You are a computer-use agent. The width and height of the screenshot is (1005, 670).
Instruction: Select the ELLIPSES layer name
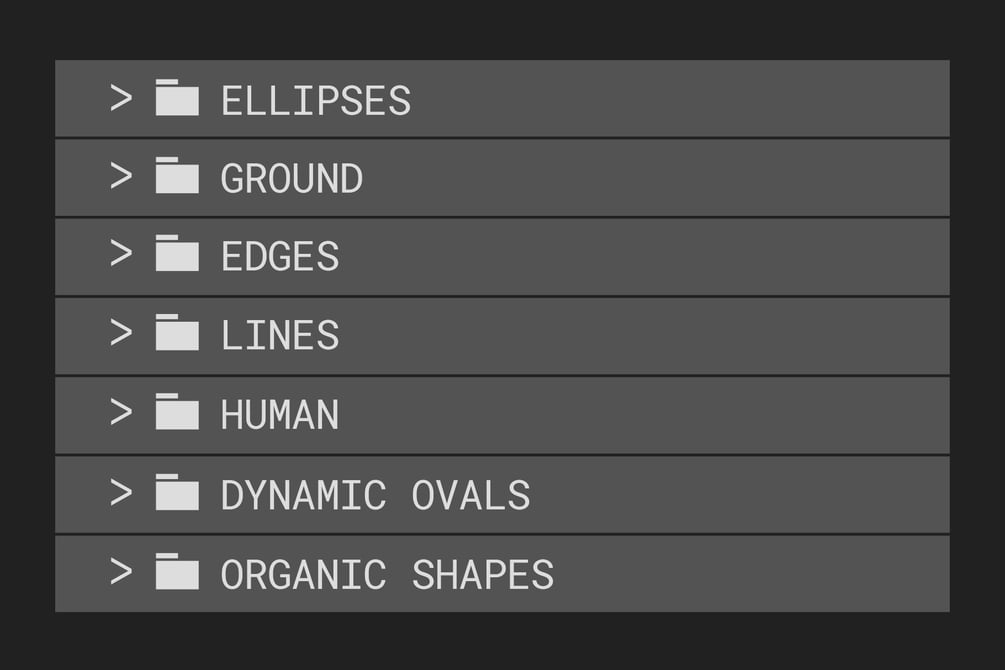pyautogui.click(x=315, y=101)
